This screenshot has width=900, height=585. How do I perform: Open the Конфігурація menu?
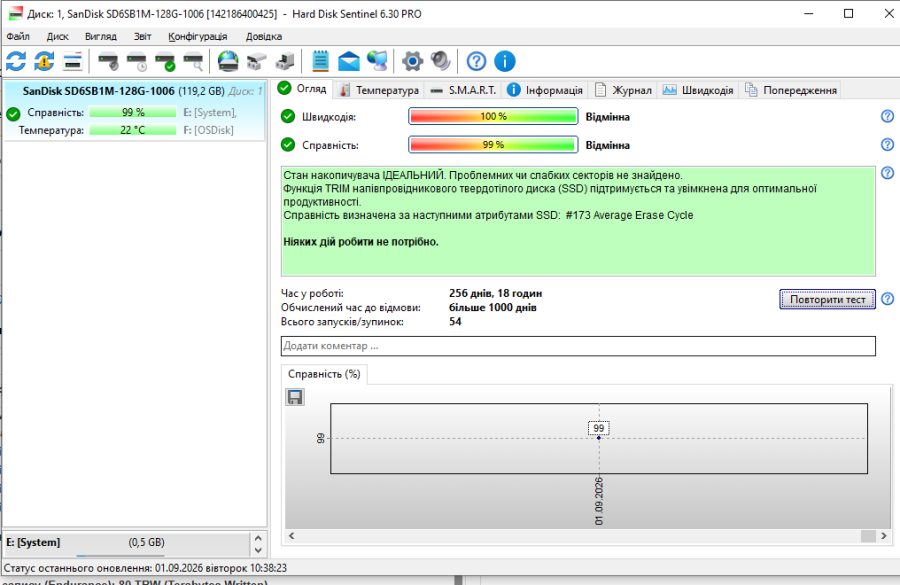[197, 36]
